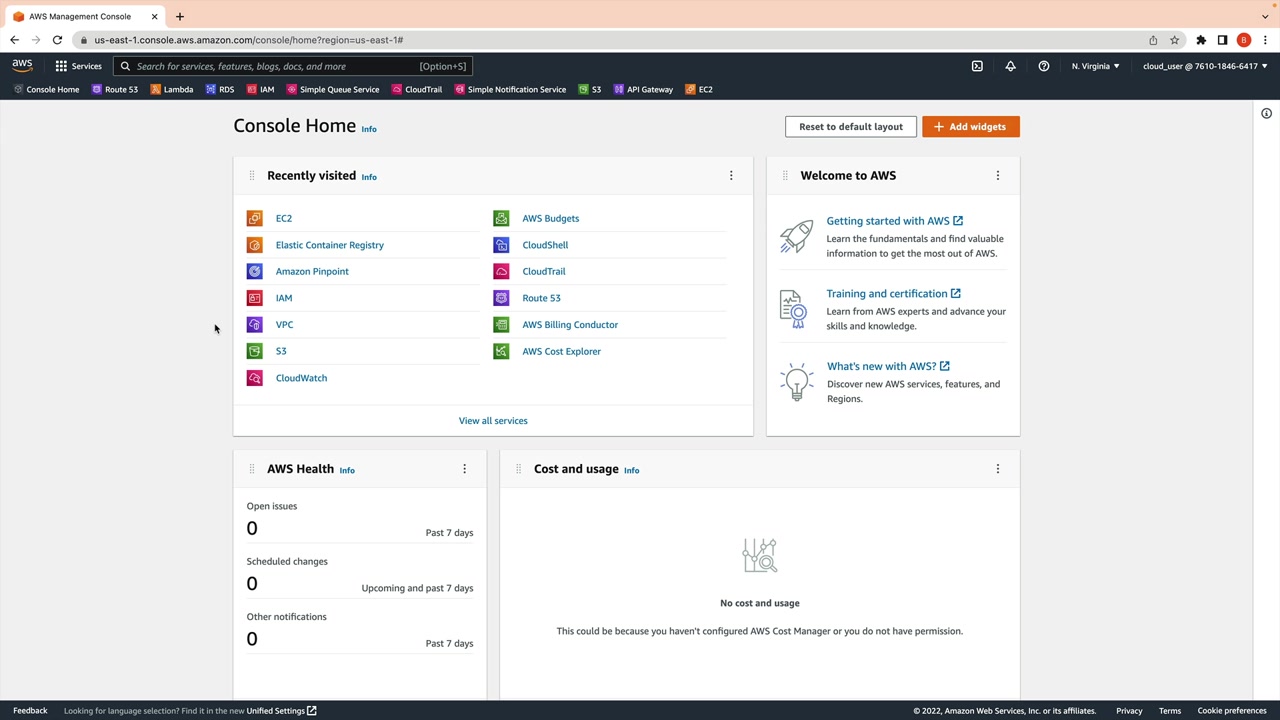
Task: Open the Recently visited widget options menu
Action: 731,176
